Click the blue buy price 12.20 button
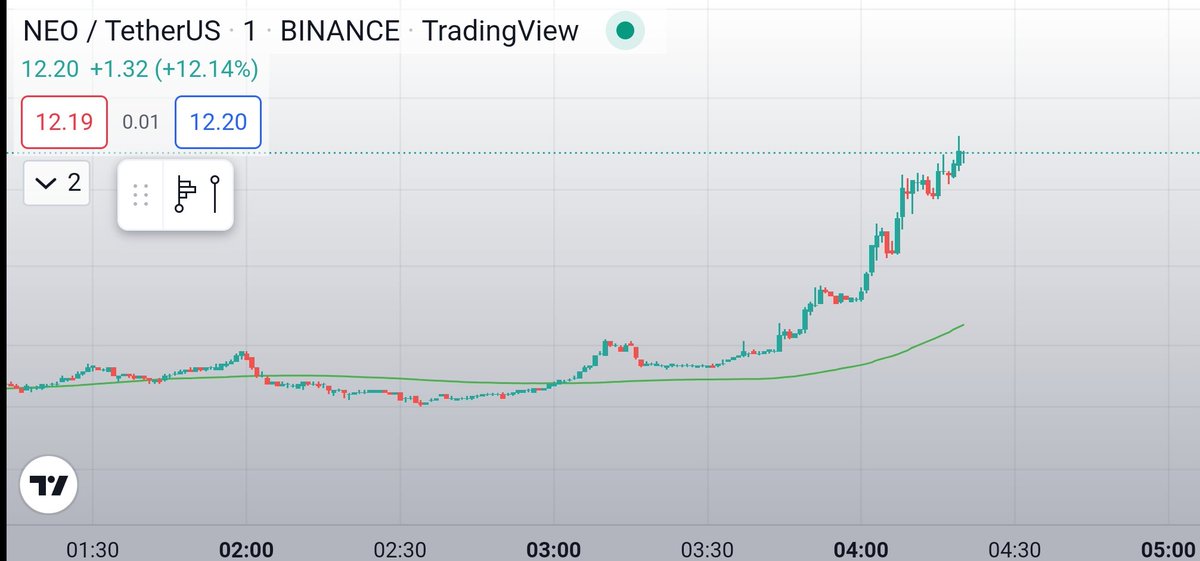The image size is (1200, 561). point(218,122)
